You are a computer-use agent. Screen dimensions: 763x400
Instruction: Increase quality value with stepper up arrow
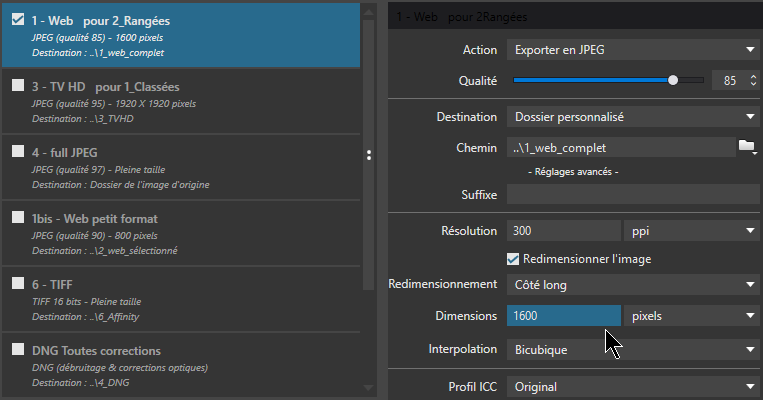click(753, 76)
